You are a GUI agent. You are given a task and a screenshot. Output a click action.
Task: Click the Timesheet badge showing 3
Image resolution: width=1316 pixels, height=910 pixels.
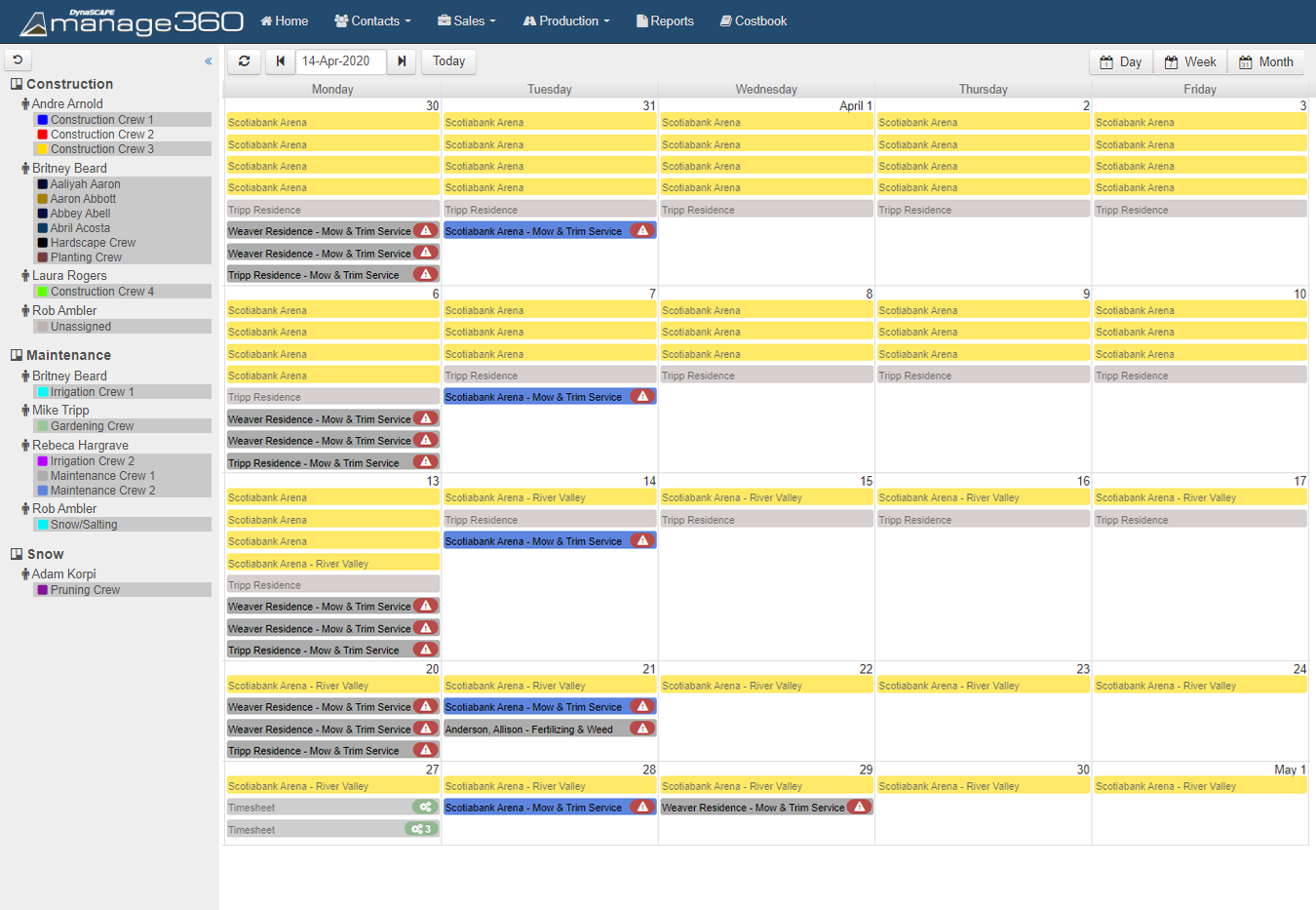[422, 829]
